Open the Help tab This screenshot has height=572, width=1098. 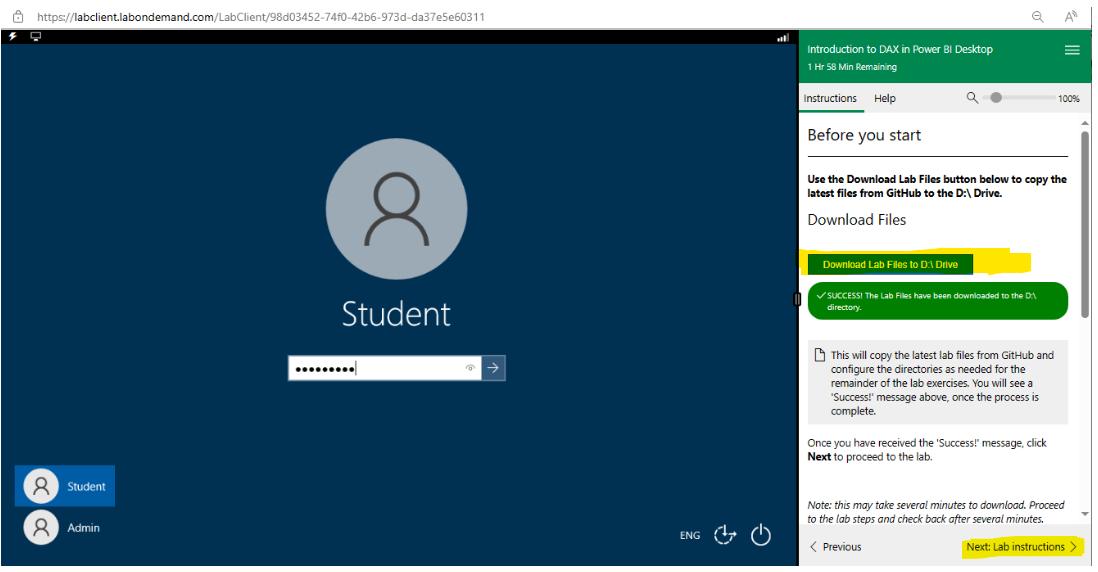pyautogui.click(x=884, y=99)
